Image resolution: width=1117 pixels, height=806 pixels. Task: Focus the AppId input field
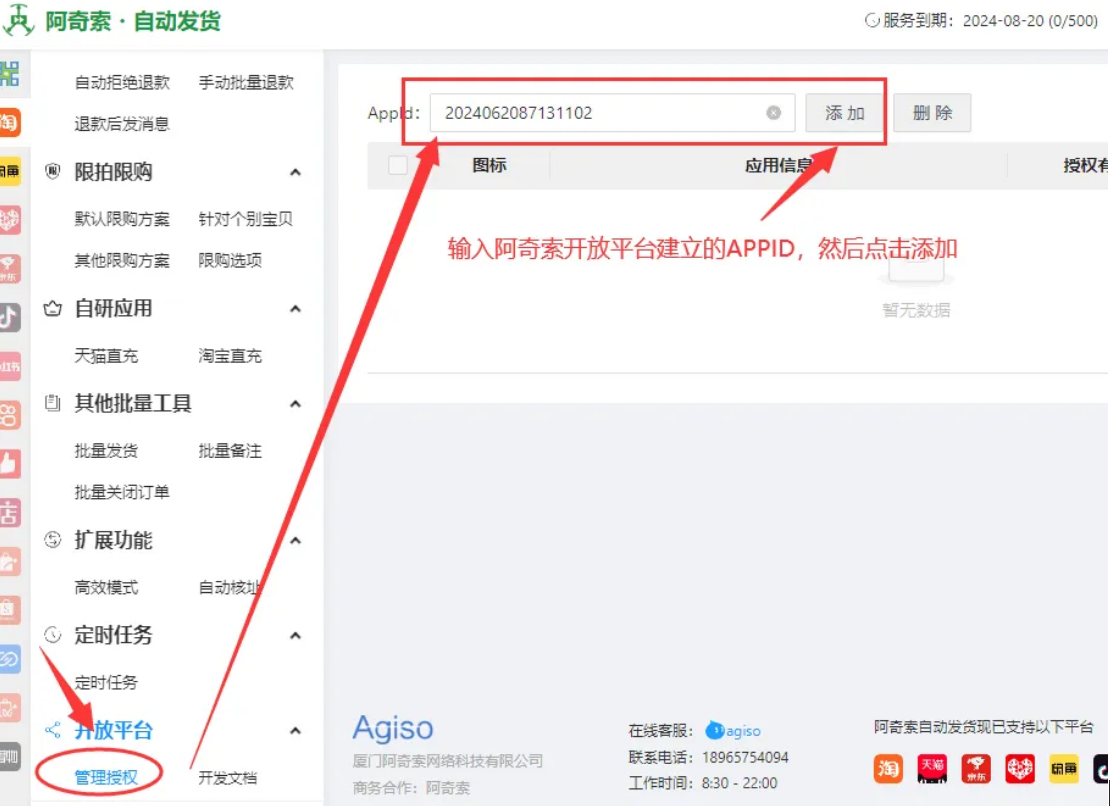tap(600, 113)
